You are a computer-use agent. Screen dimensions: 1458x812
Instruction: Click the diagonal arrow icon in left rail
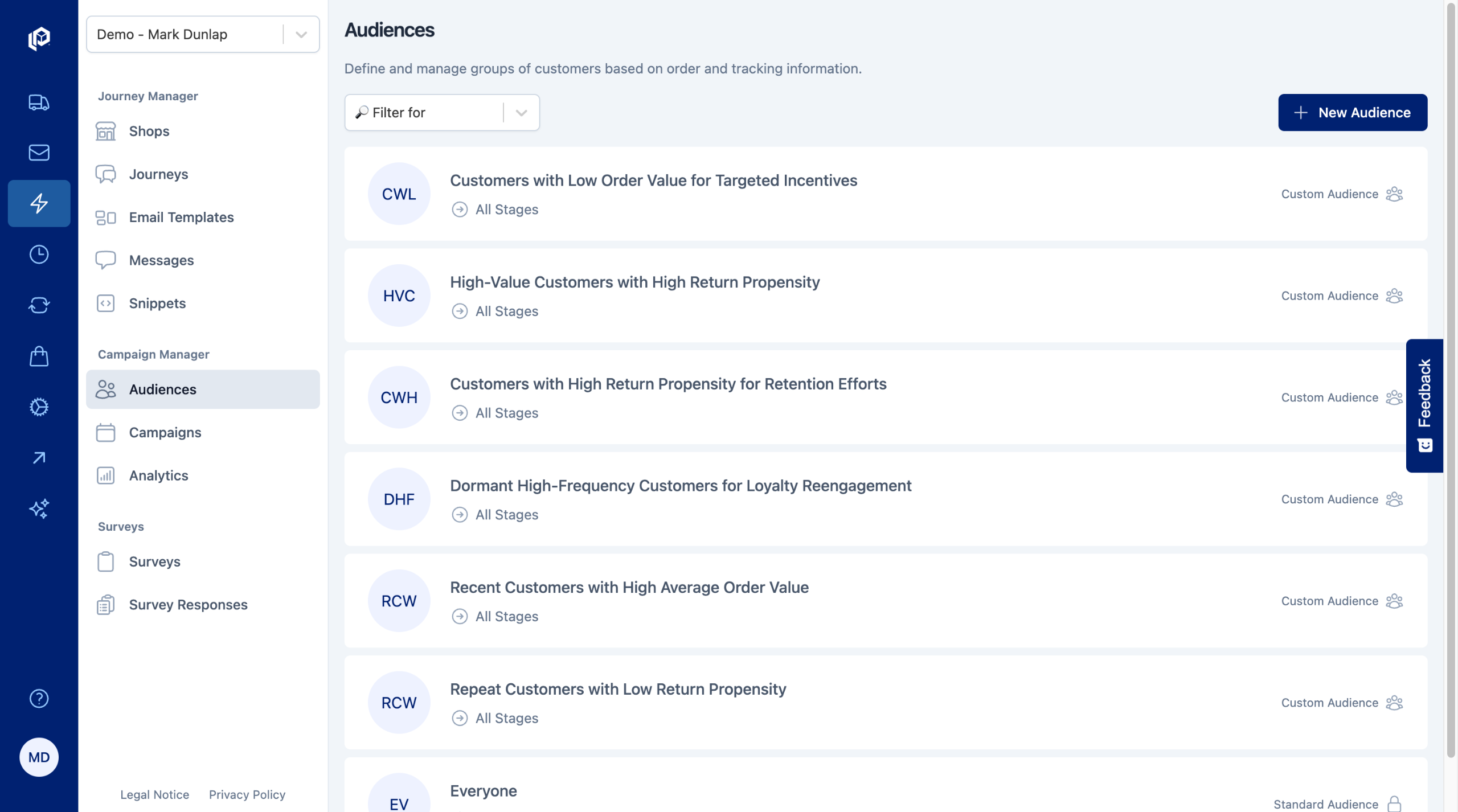[x=39, y=458]
